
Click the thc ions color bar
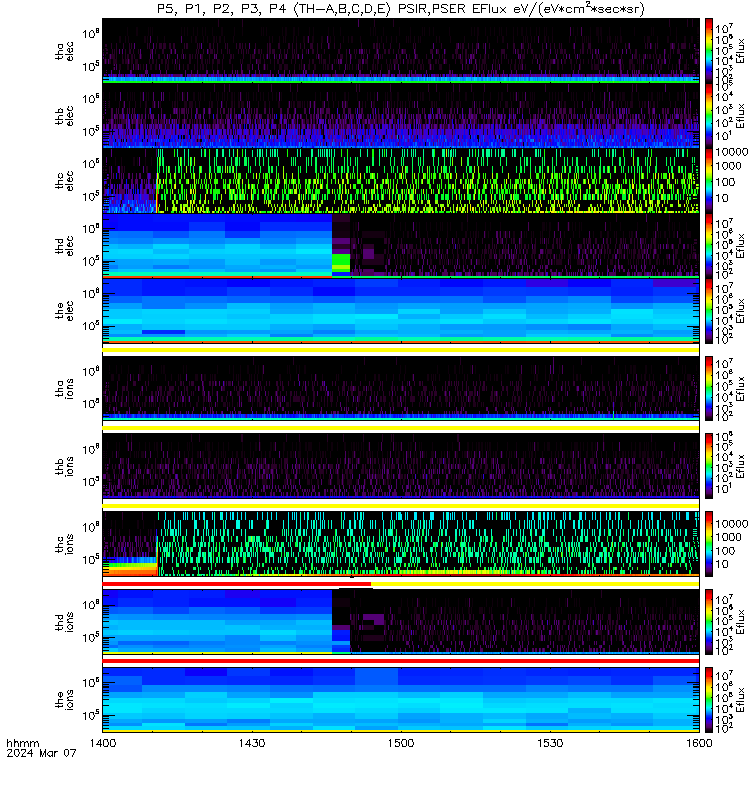click(x=709, y=544)
